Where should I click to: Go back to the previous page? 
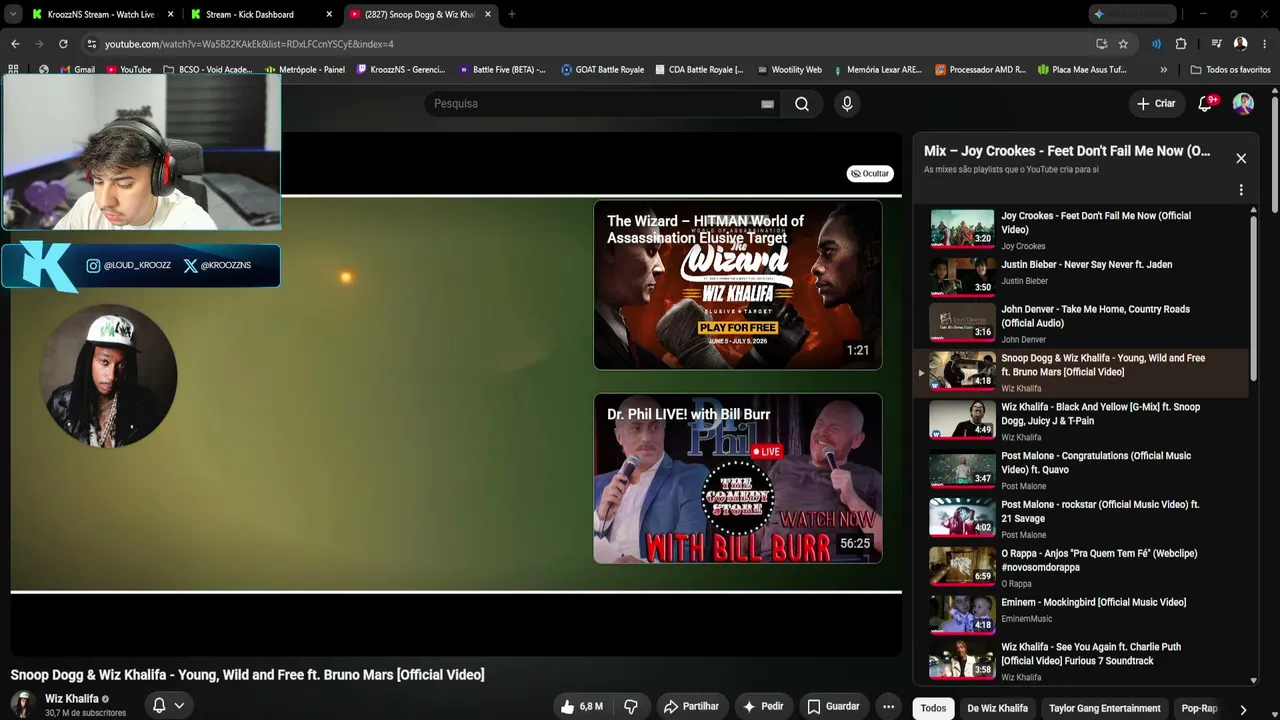coord(15,44)
